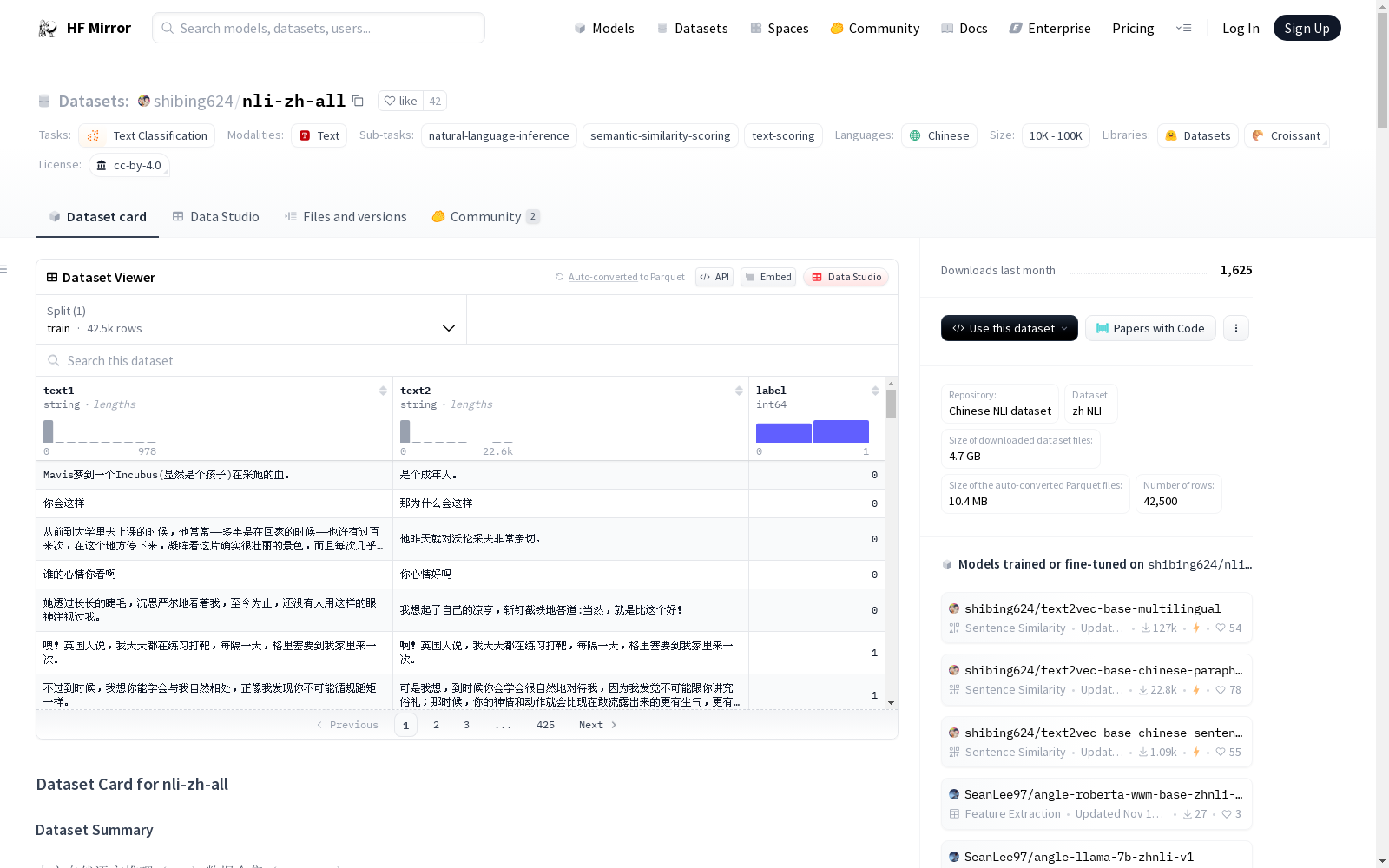
Task: Click the left sidebar hamburger icon
Action: [3, 269]
